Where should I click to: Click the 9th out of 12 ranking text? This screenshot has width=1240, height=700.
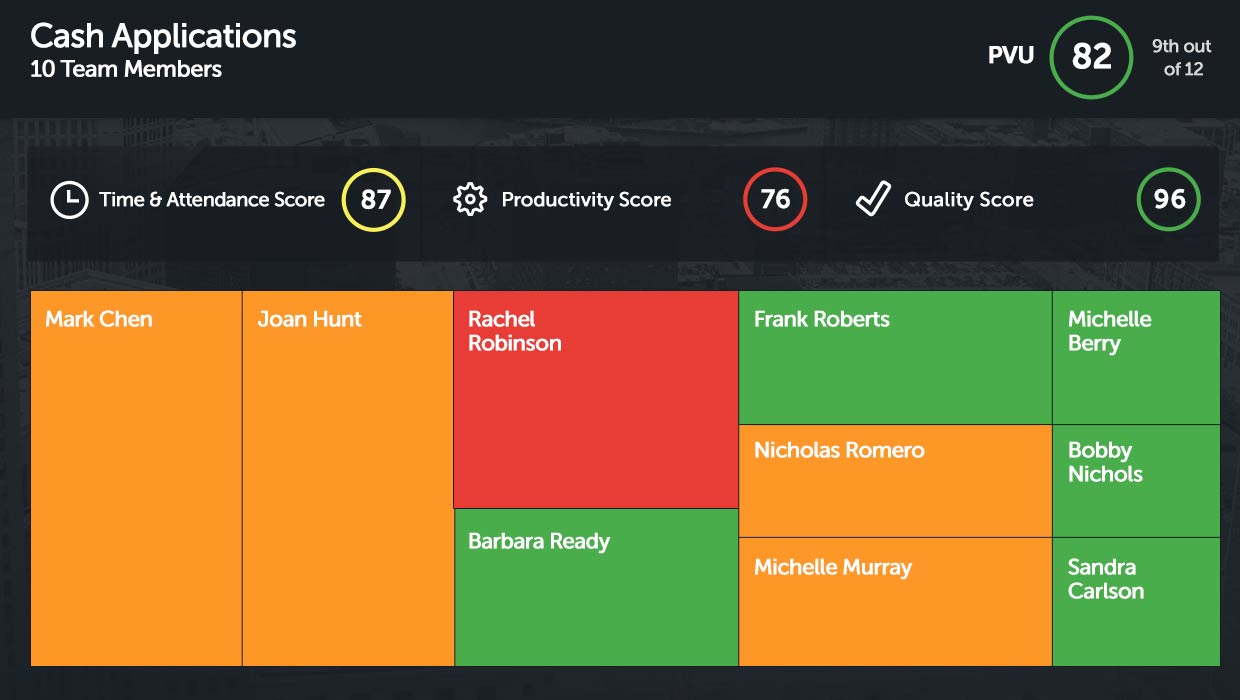1182,58
